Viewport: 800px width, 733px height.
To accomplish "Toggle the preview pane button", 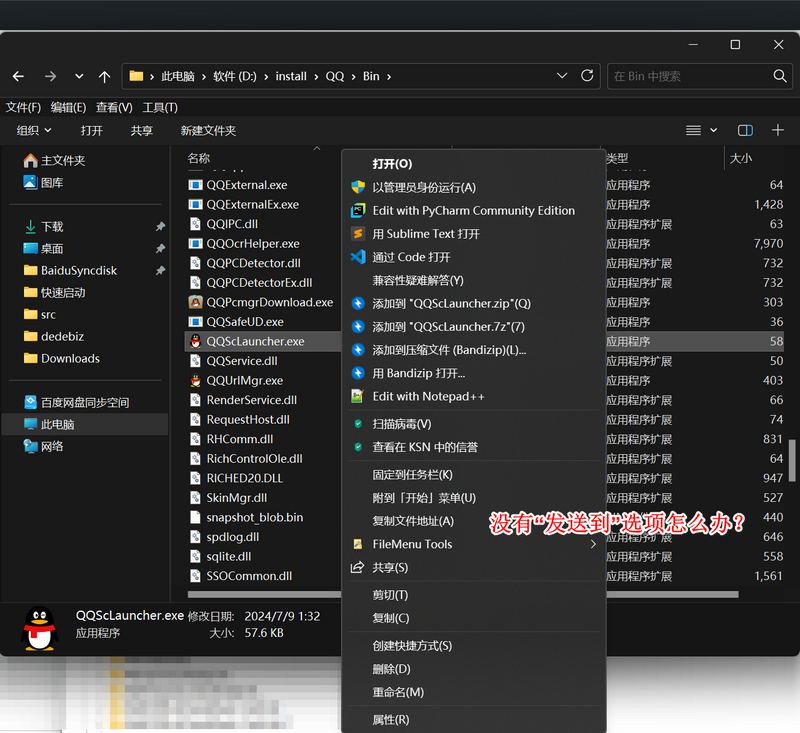I will click(x=745, y=131).
